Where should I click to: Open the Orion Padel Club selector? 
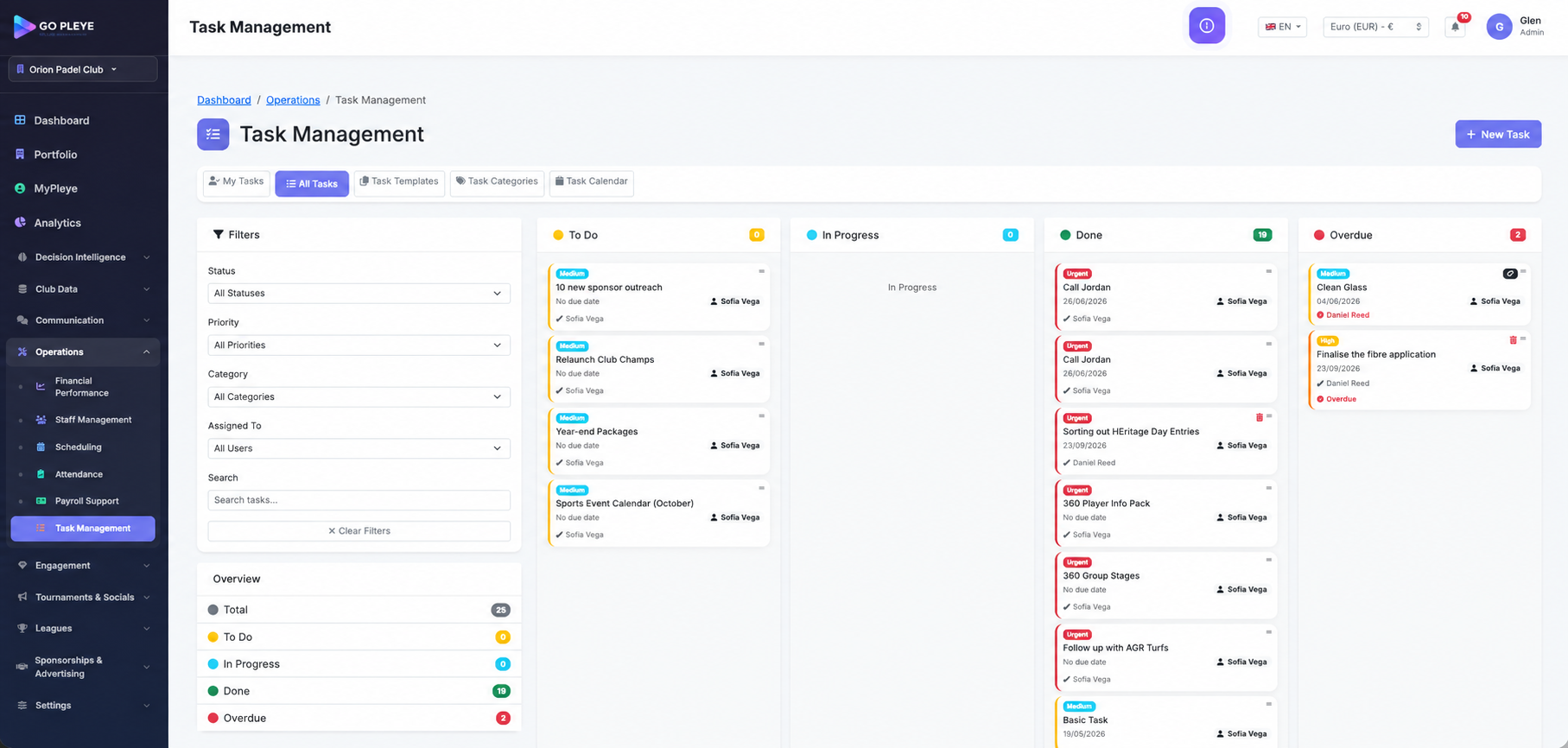[x=83, y=69]
